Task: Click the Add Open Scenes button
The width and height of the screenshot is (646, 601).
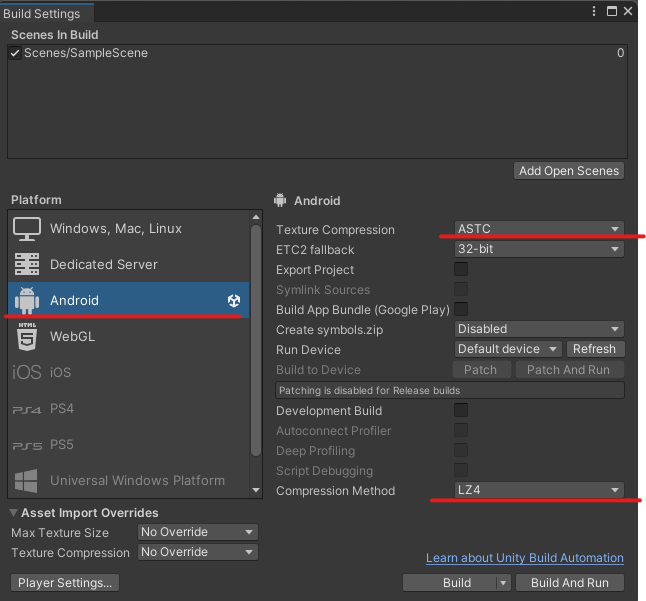Action: [x=569, y=171]
